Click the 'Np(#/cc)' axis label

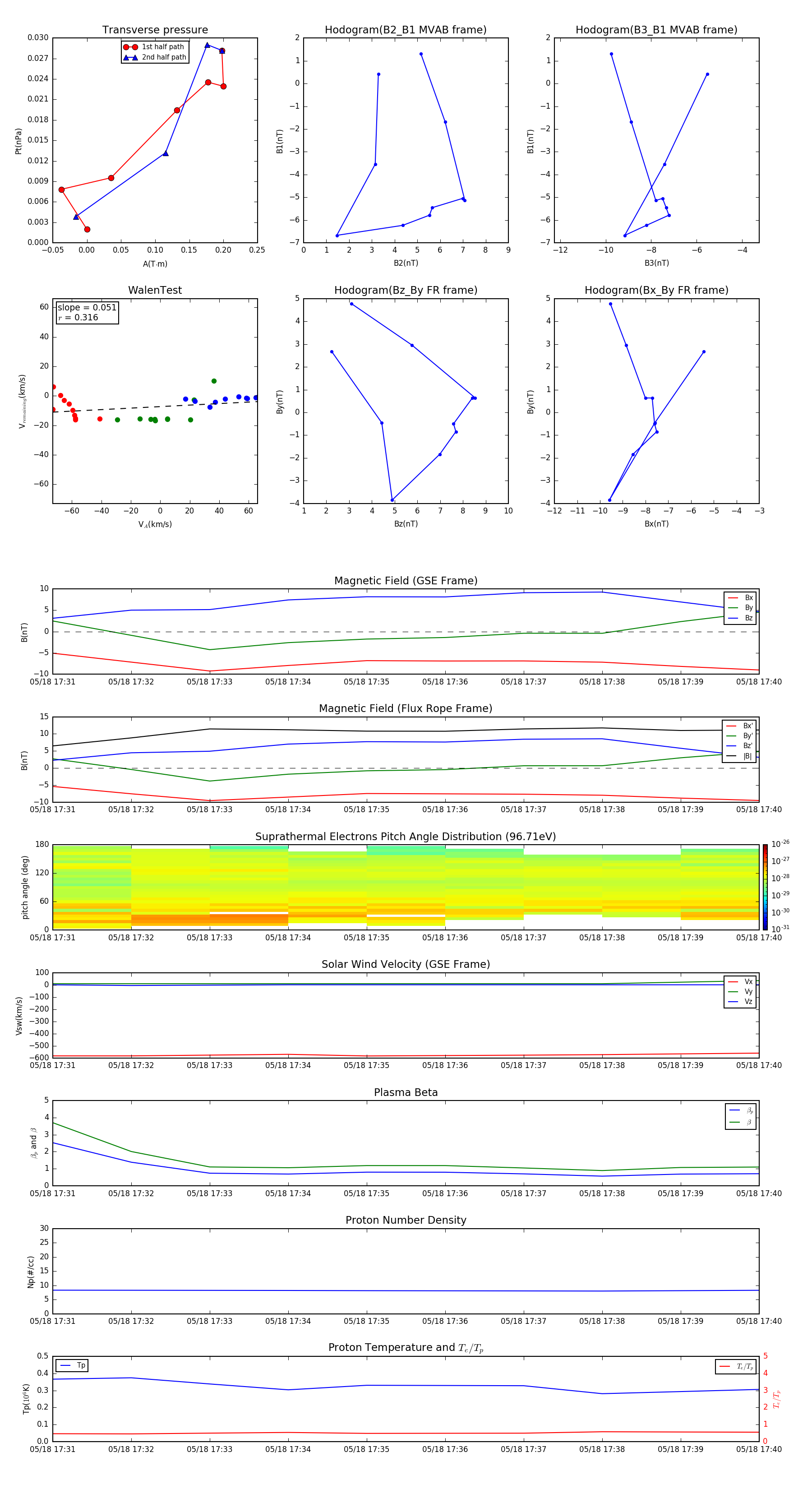[x=31, y=1272]
